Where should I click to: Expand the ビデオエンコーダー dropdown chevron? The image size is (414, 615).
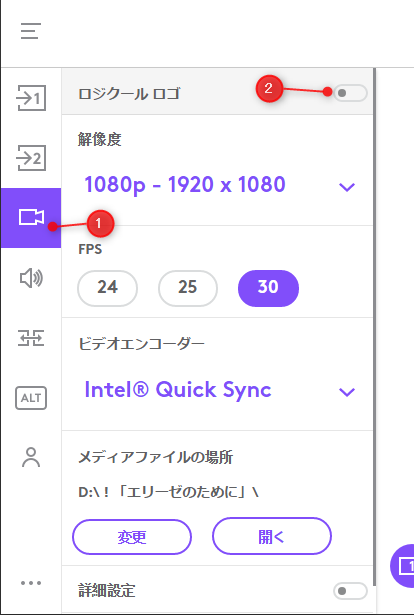(x=347, y=392)
